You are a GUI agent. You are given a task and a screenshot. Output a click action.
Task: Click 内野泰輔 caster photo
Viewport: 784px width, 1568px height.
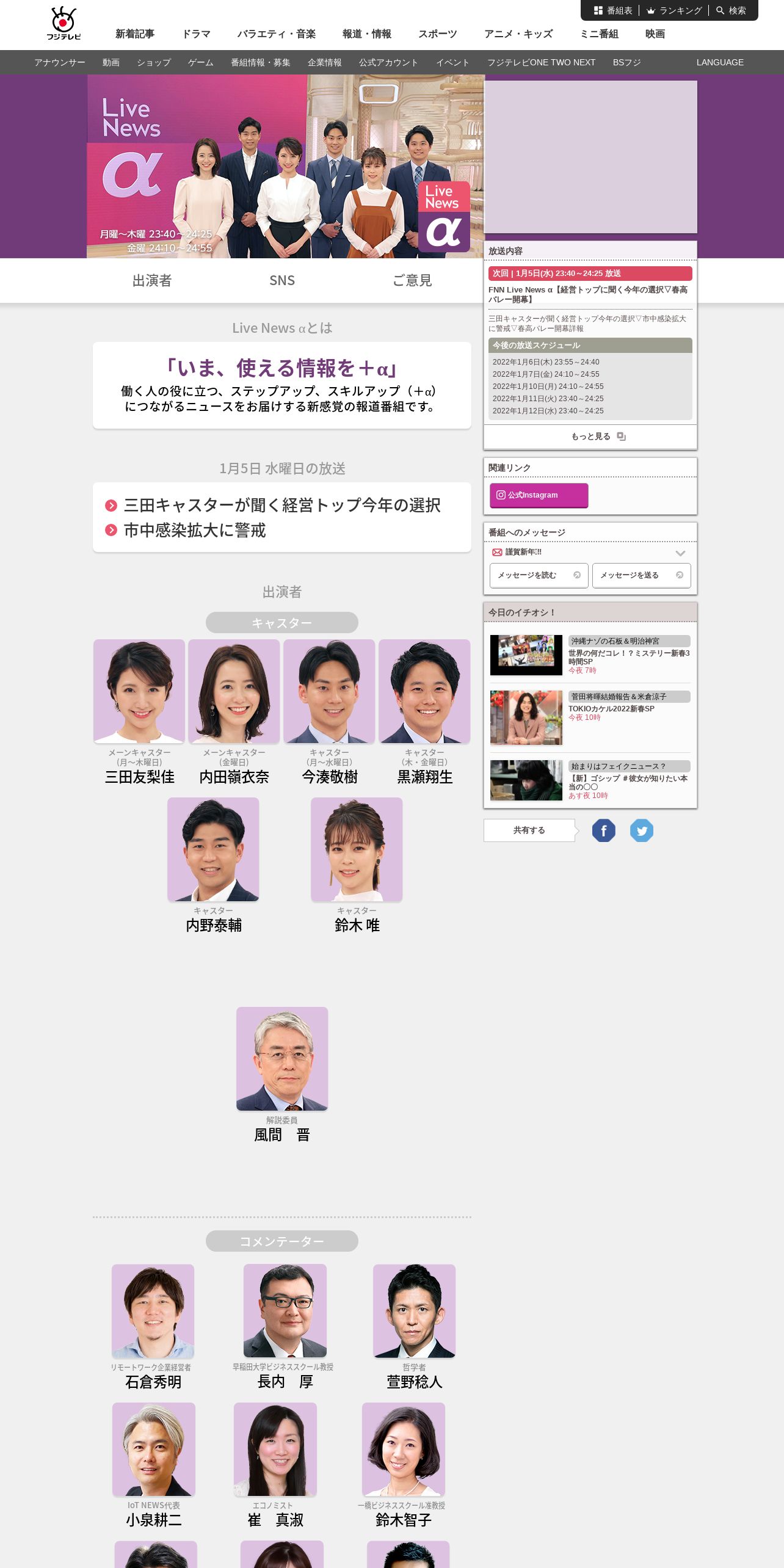tap(213, 849)
